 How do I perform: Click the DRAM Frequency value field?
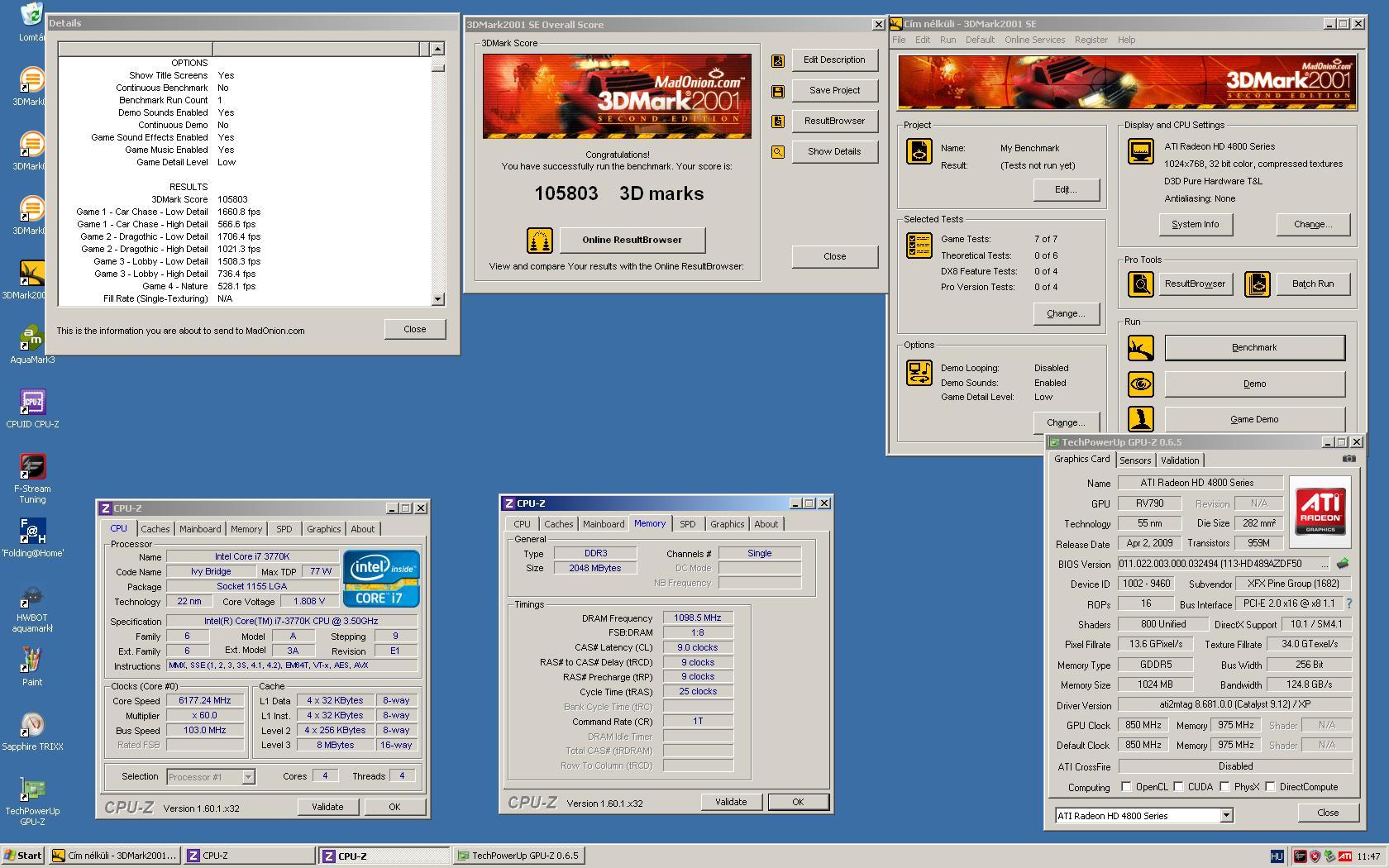[698, 618]
